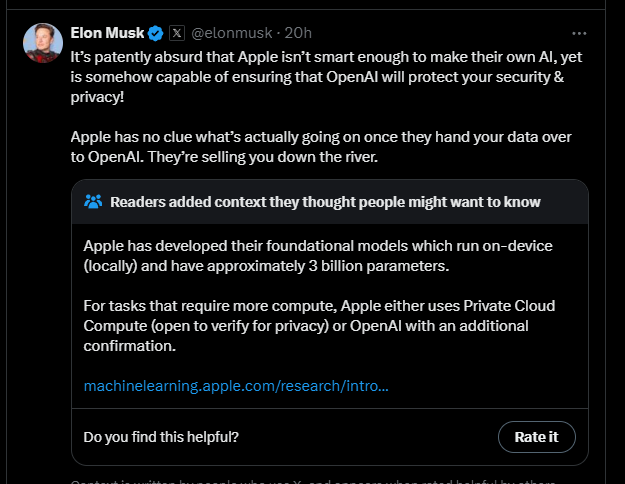This screenshot has height=484, width=625.
Task: Open the machinelearning.apple.com research link
Action: coord(236,386)
